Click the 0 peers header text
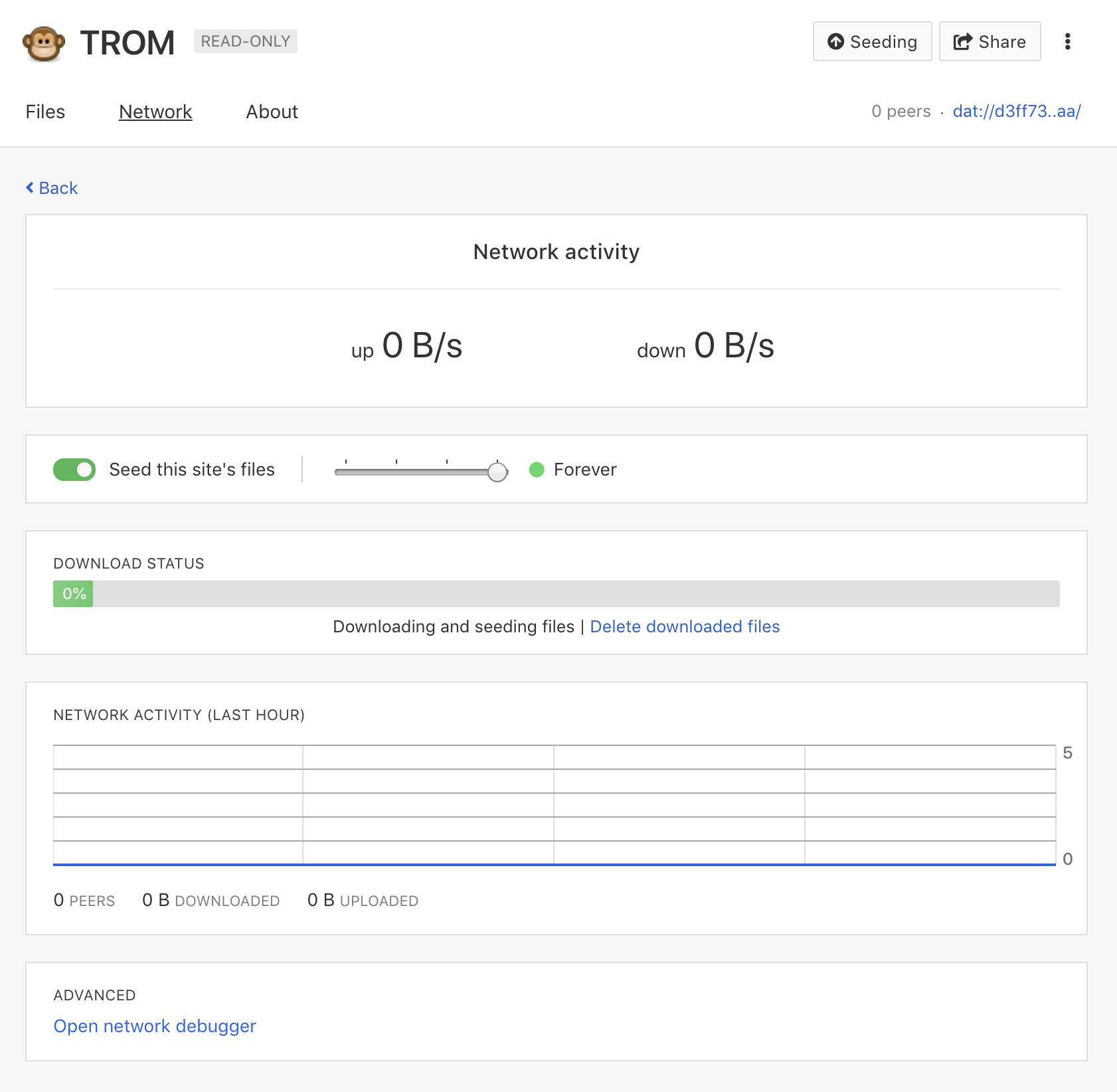This screenshot has height=1092, width=1117. [901, 111]
